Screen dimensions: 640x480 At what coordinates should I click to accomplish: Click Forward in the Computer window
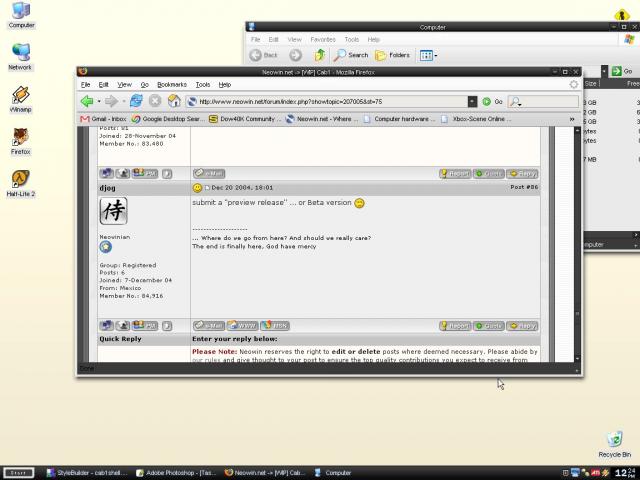pyautogui.click(x=296, y=55)
